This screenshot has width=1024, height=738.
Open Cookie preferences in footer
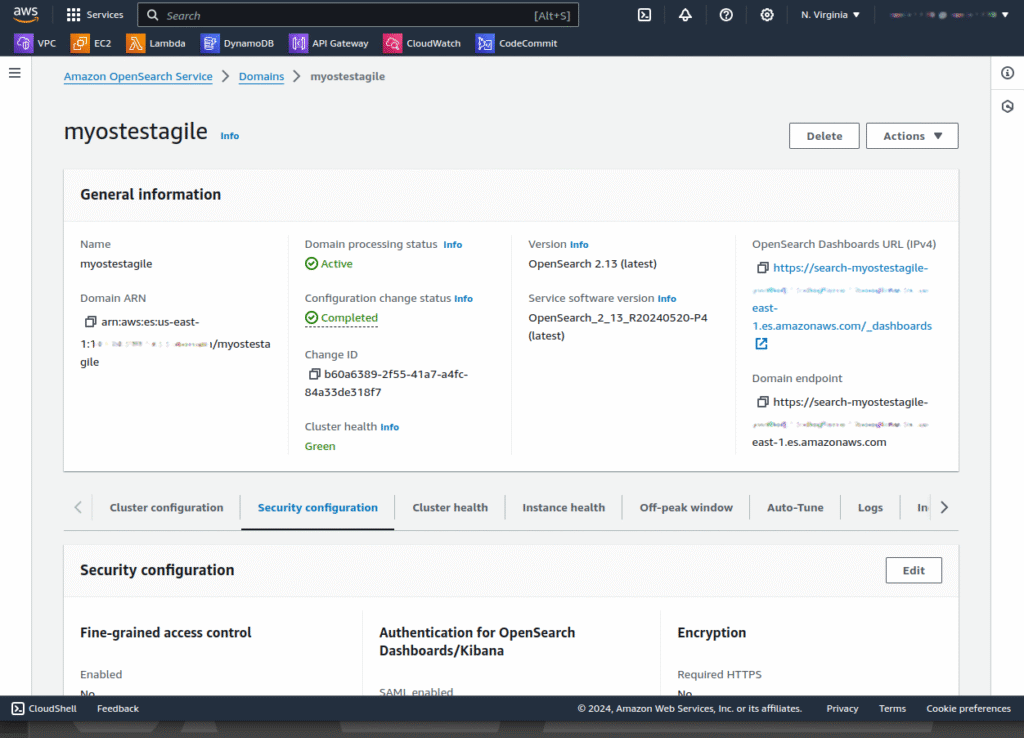(x=968, y=709)
